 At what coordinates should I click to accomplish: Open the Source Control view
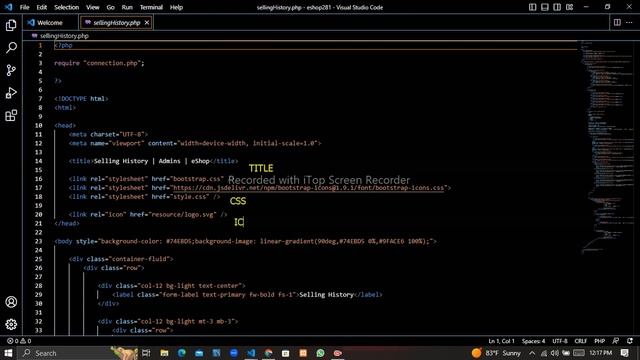[x=11, y=70]
